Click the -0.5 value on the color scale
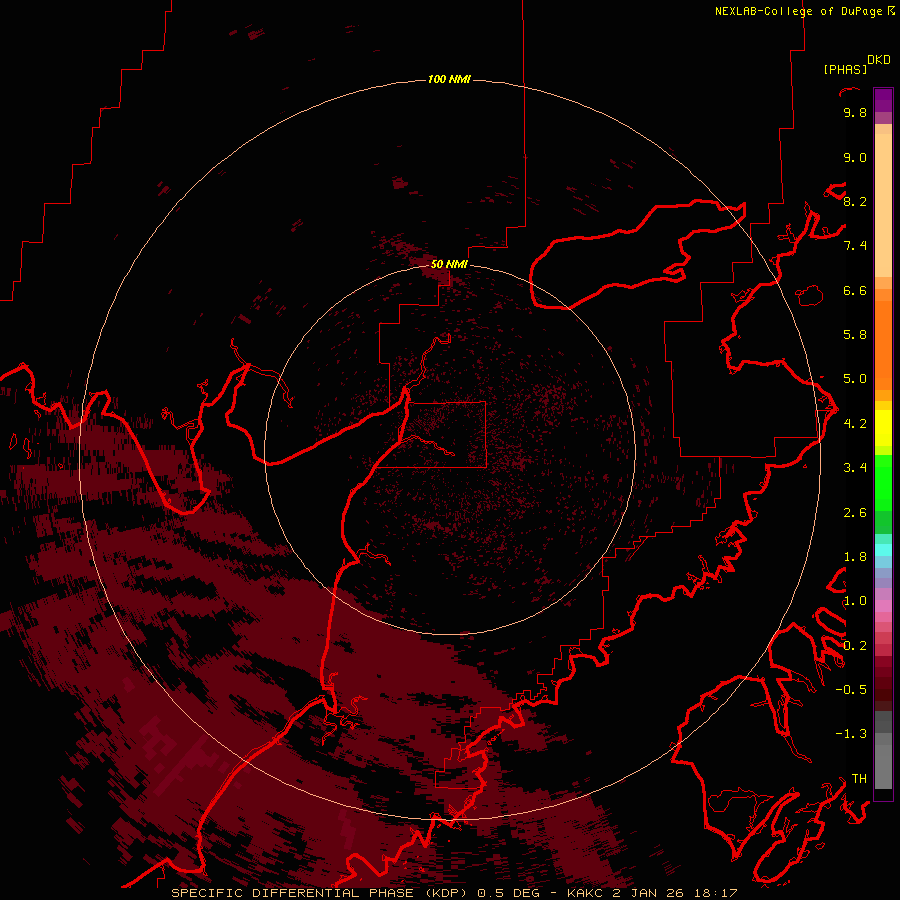This screenshot has width=900, height=900. pos(851,690)
